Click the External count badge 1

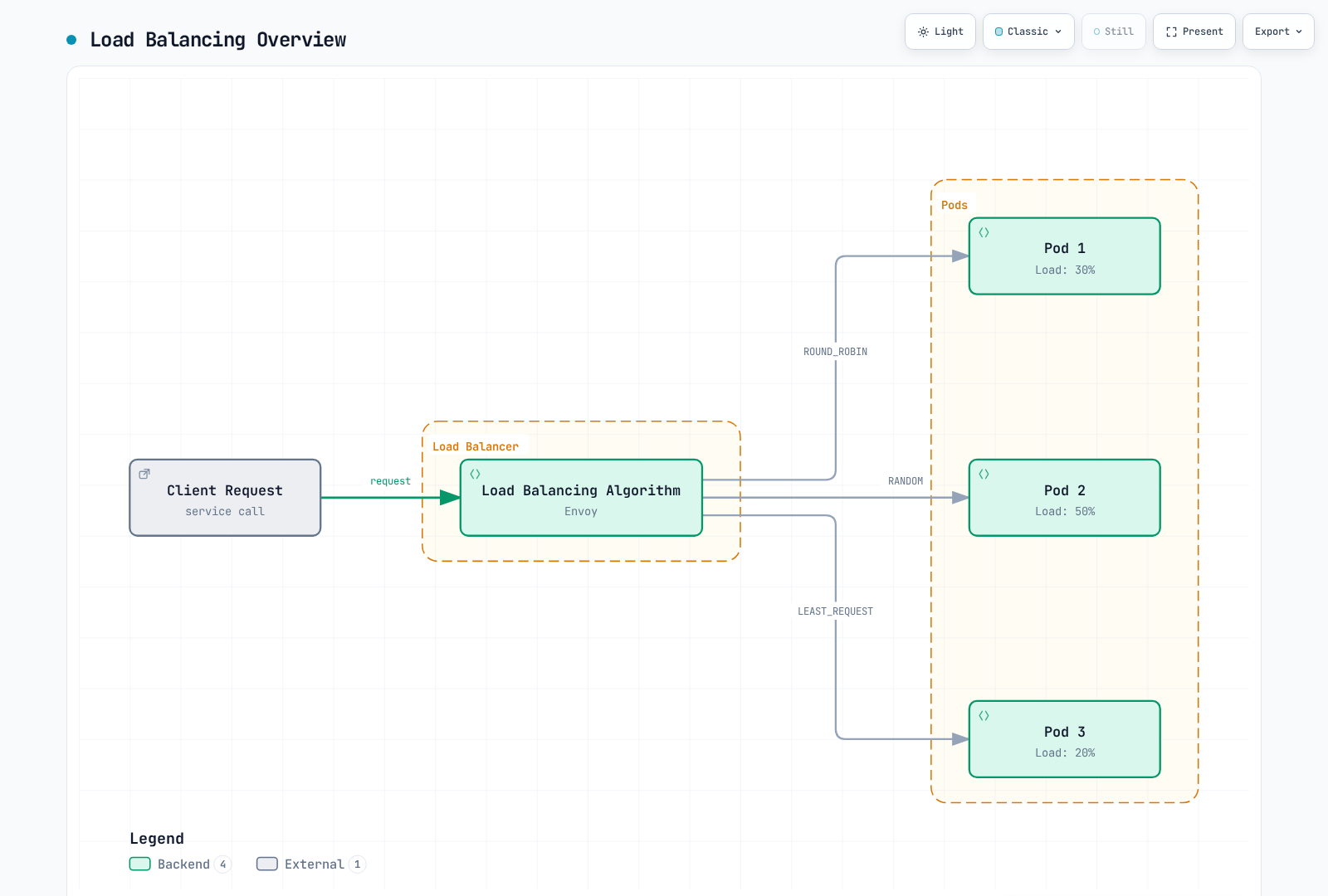pyautogui.click(x=358, y=864)
